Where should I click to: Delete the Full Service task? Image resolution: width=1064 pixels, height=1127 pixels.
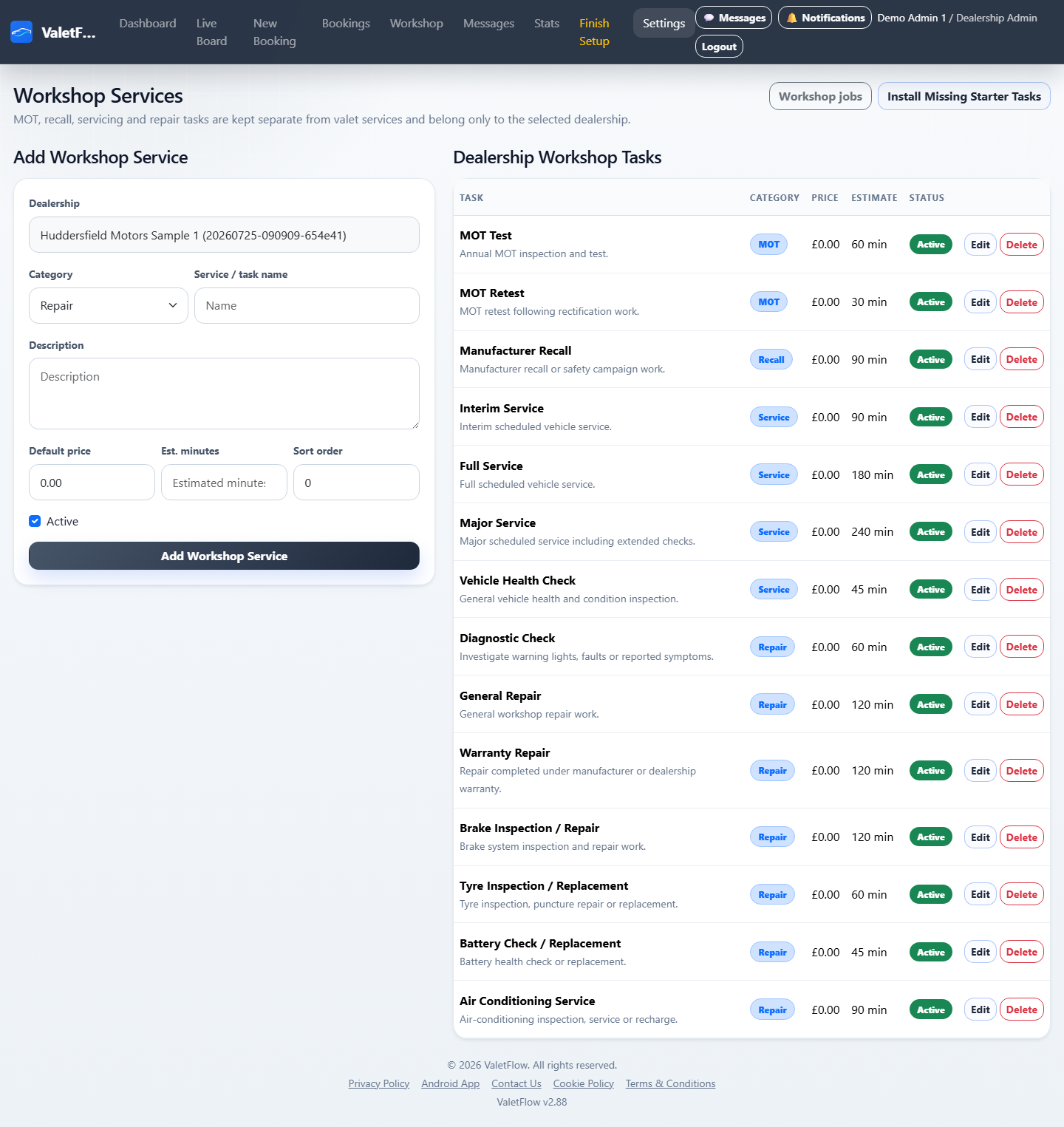pyautogui.click(x=1021, y=474)
